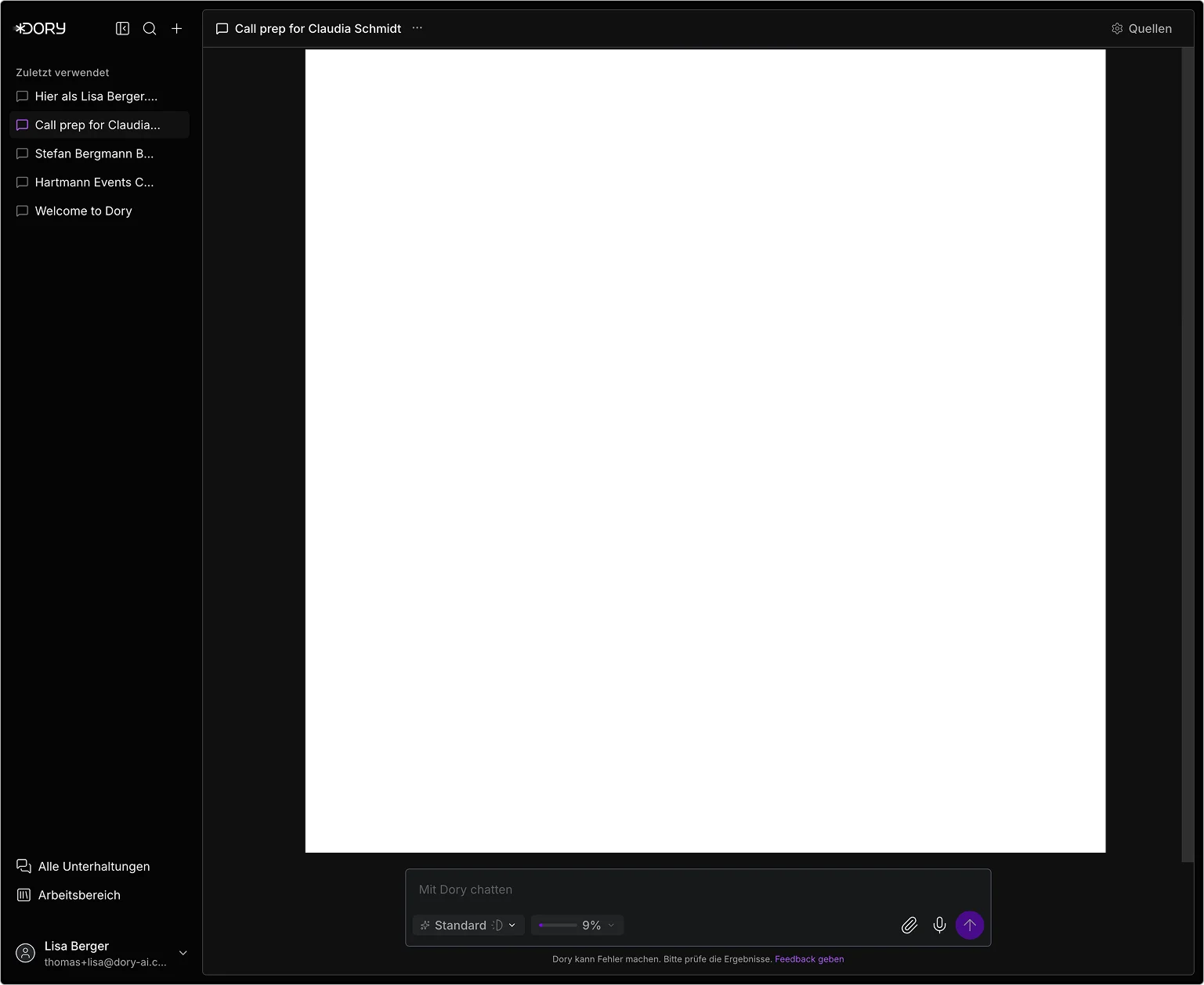Click the Dory logo
1204x985 pixels.
coord(41,29)
